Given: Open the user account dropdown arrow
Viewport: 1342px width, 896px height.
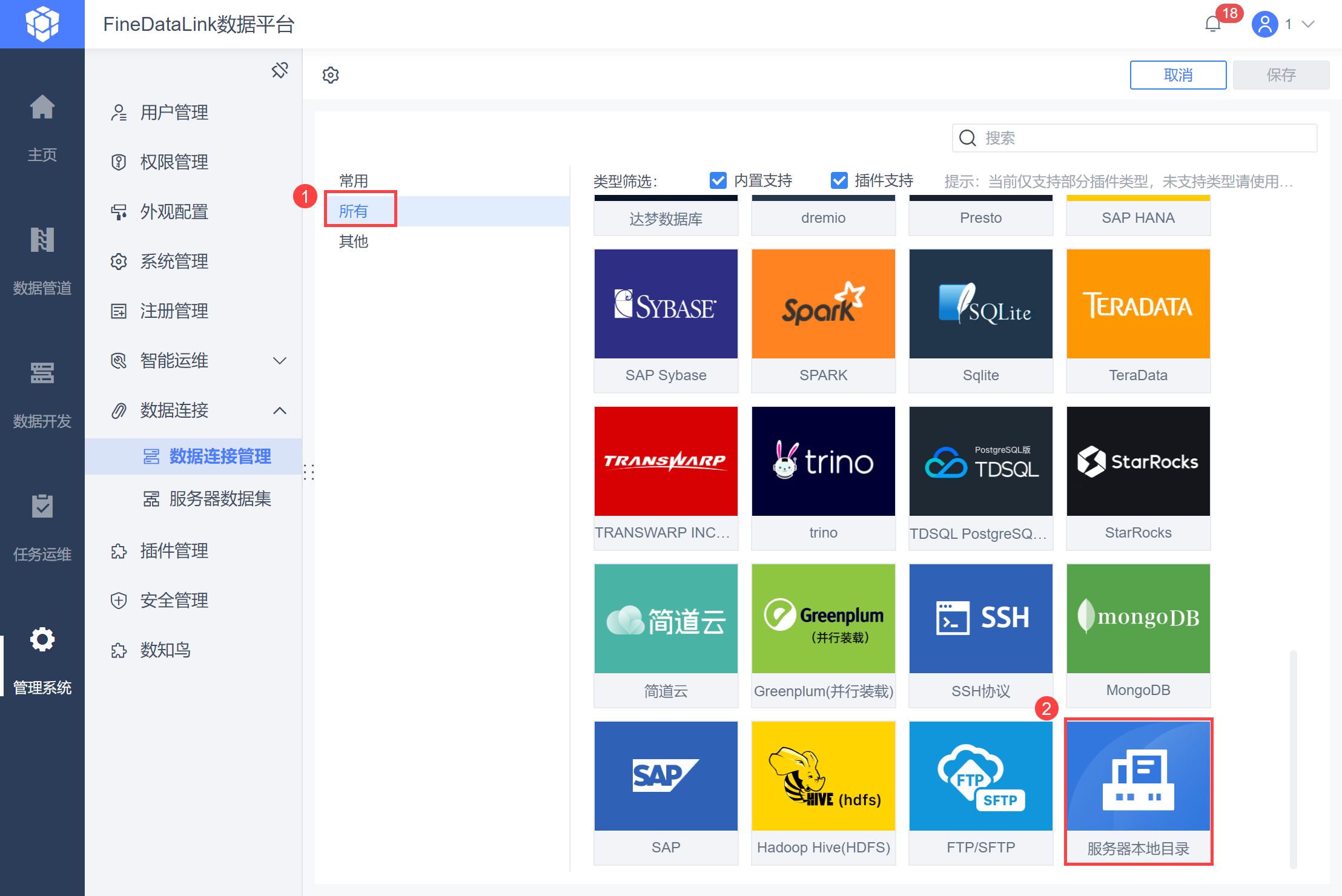Looking at the screenshot, I should tap(1308, 24).
